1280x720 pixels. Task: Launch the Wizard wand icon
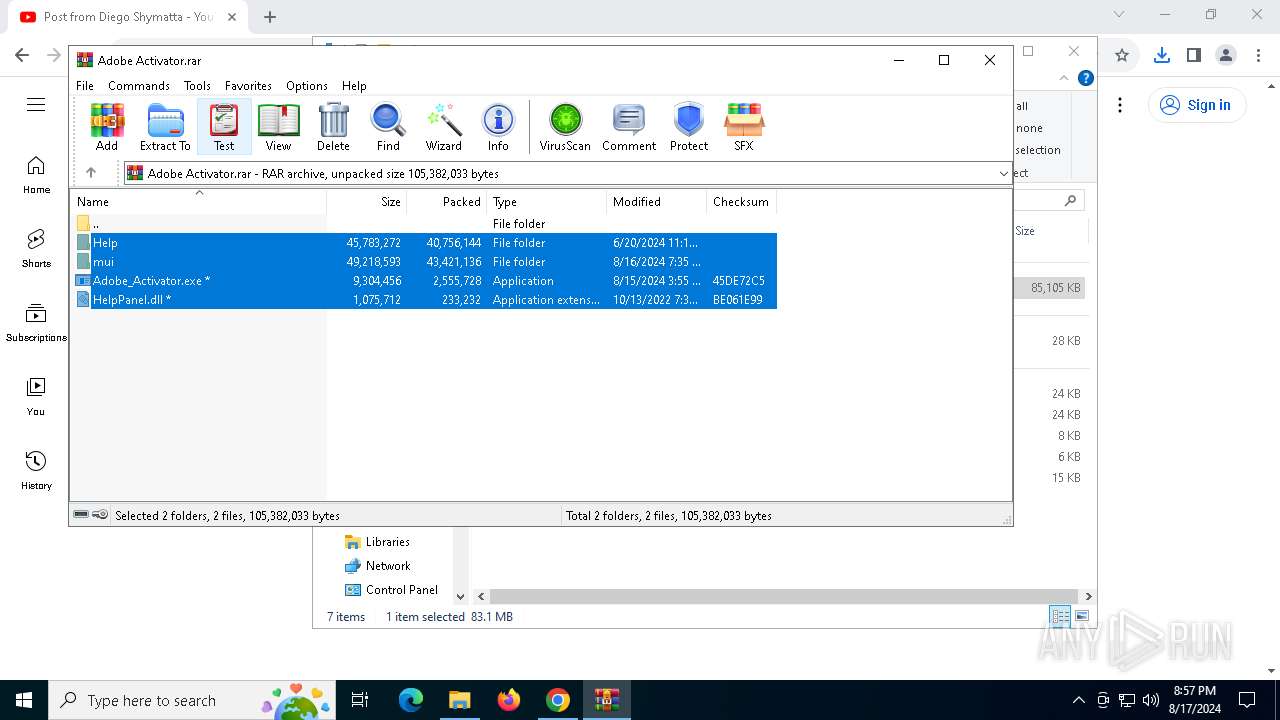(x=443, y=127)
